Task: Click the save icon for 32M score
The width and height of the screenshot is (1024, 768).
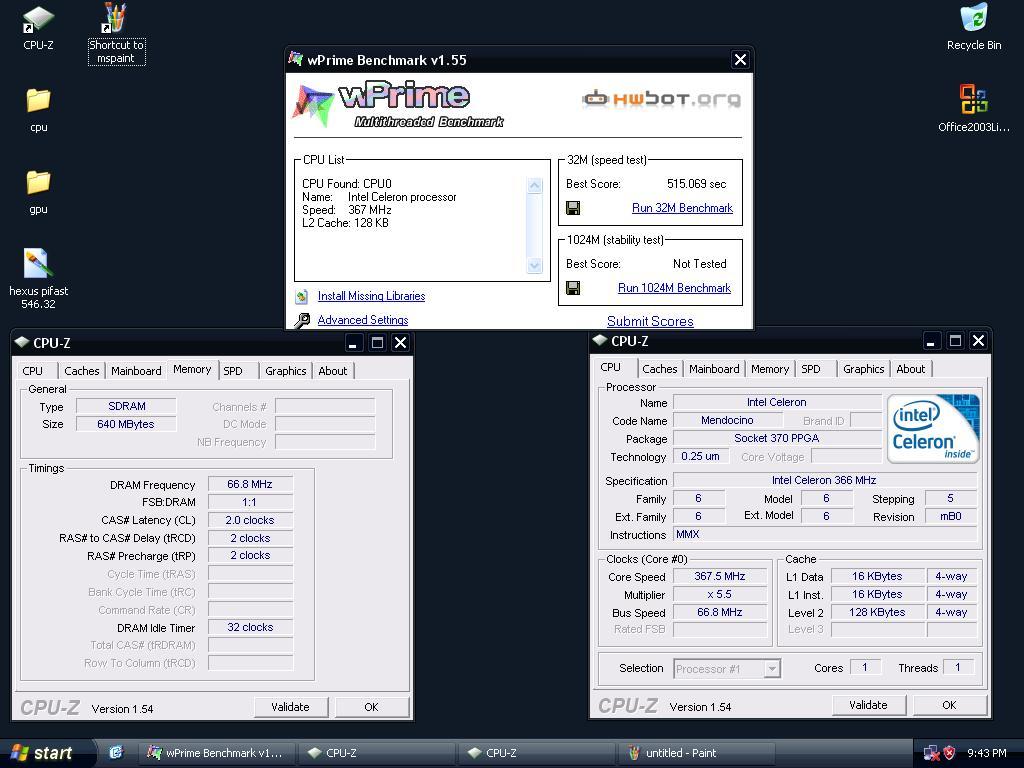Action: point(573,208)
